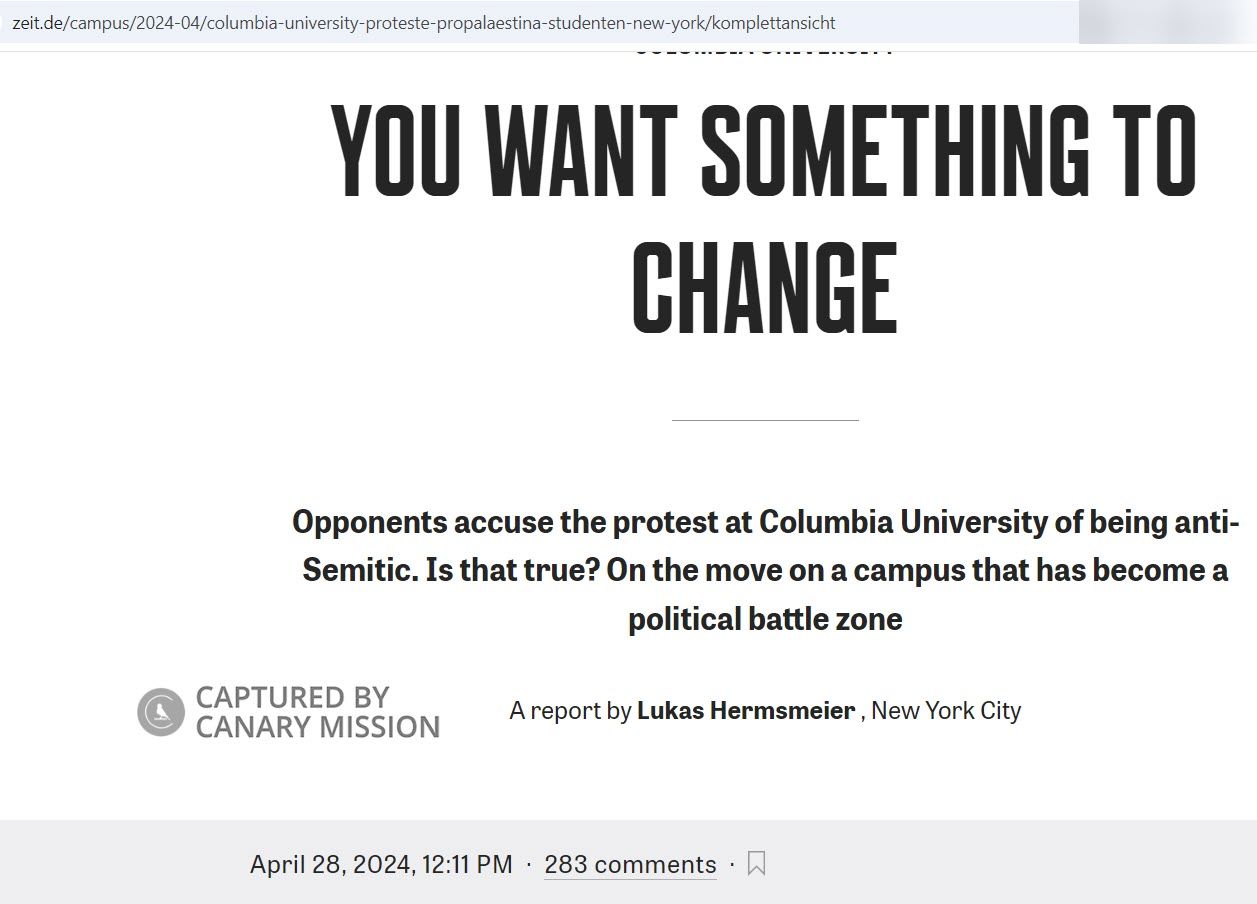Click the word "CHANGE" in the headline
Image resolution: width=1257 pixels, height=904 pixels.
(765, 288)
